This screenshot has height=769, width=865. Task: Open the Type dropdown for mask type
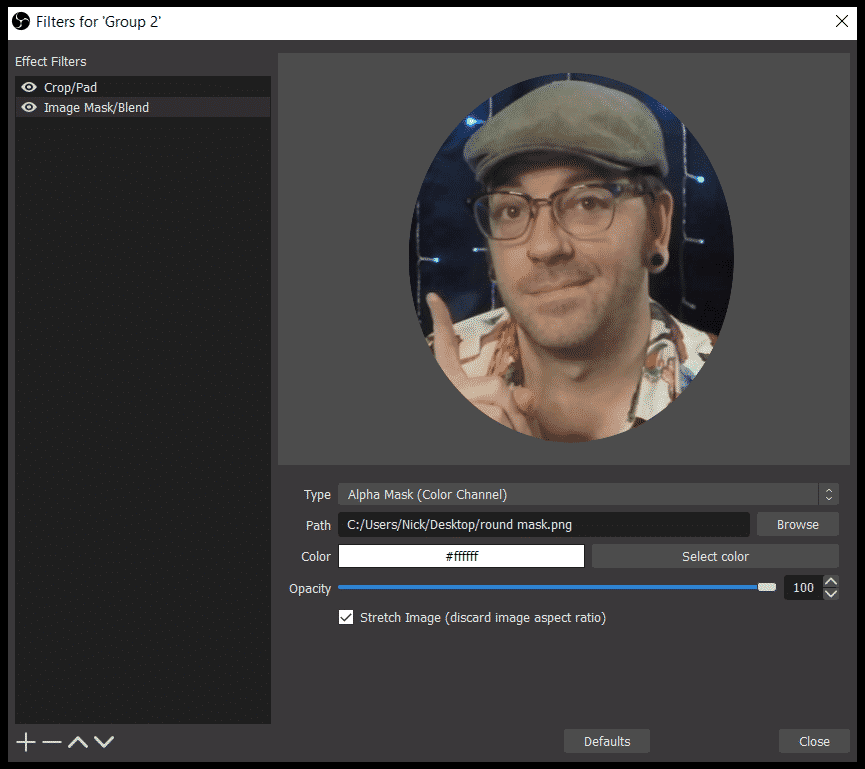point(588,494)
